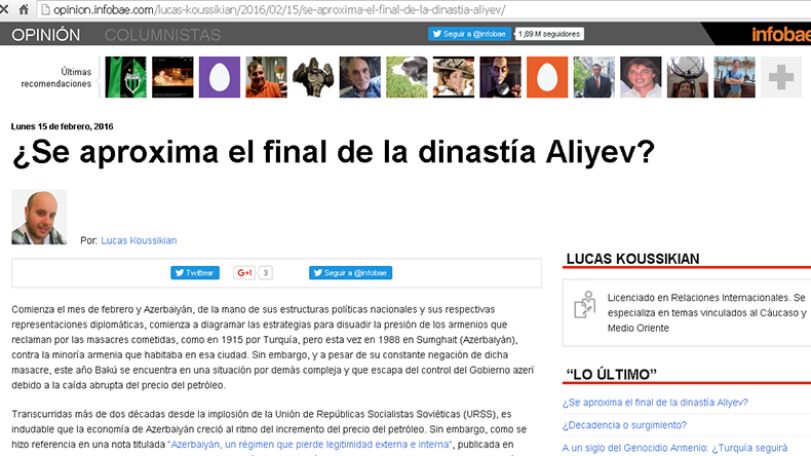
Task: Open the man in blue shirt avatar recommendation
Action: (734, 77)
